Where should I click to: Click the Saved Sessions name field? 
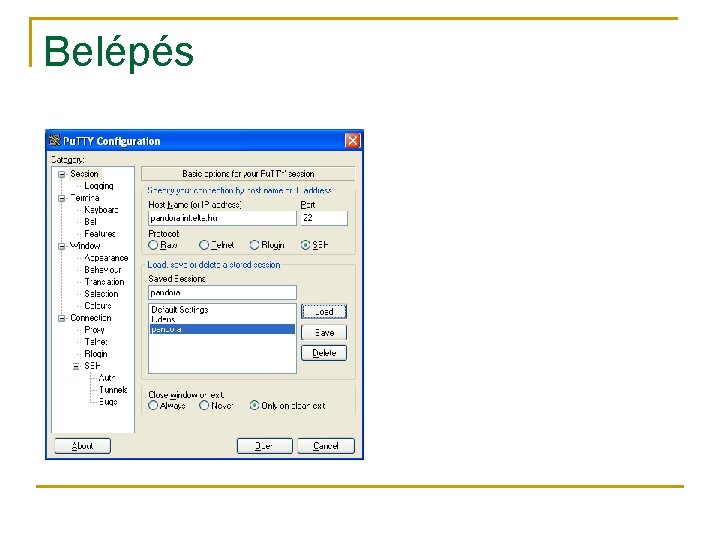pyautogui.click(x=222, y=292)
